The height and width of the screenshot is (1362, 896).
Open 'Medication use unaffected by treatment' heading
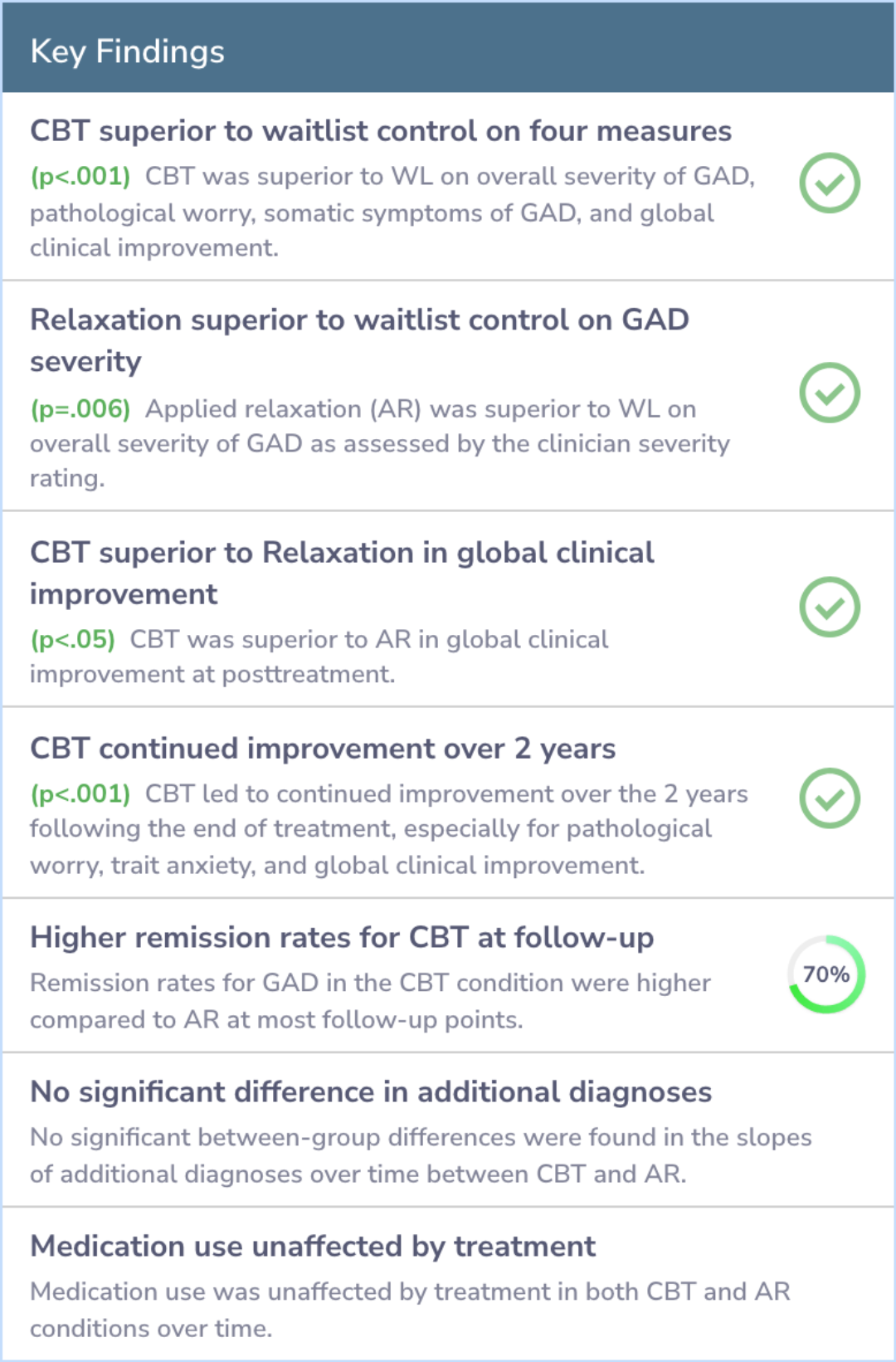click(x=313, y=1247)
